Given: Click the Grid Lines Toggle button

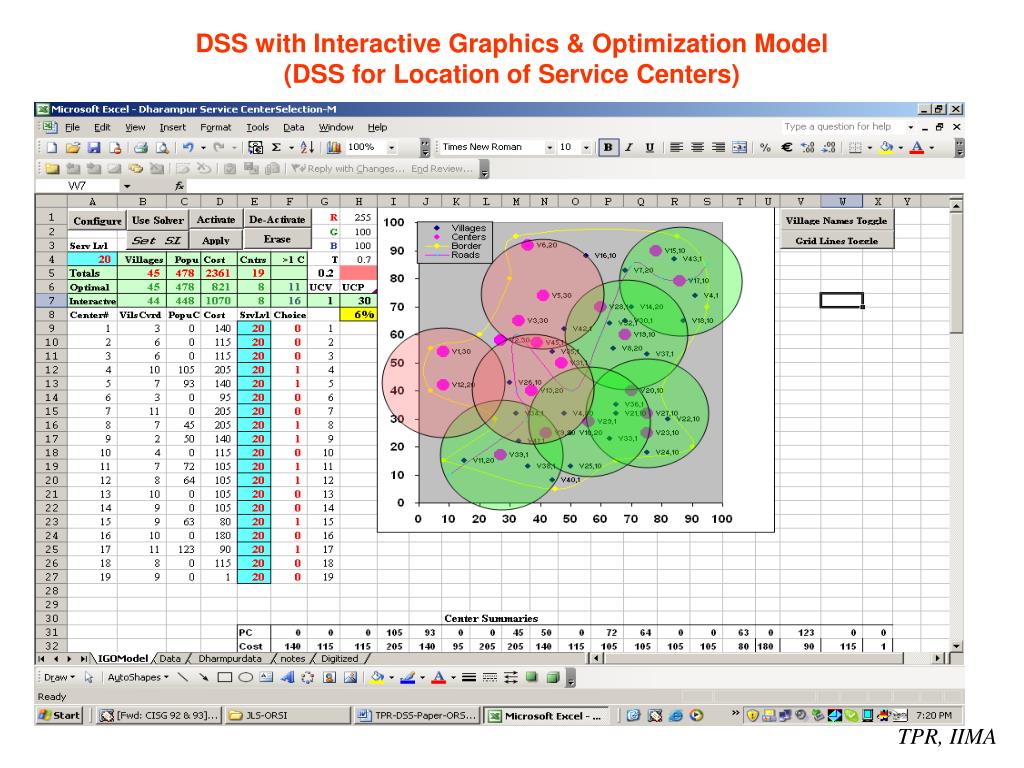Looking at the screenshot, I should pyautogui.click(x=836, y=241).
